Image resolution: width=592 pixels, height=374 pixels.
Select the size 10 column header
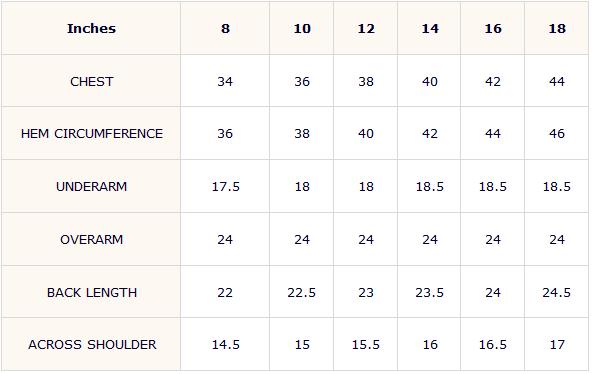(x=302, y=28)
